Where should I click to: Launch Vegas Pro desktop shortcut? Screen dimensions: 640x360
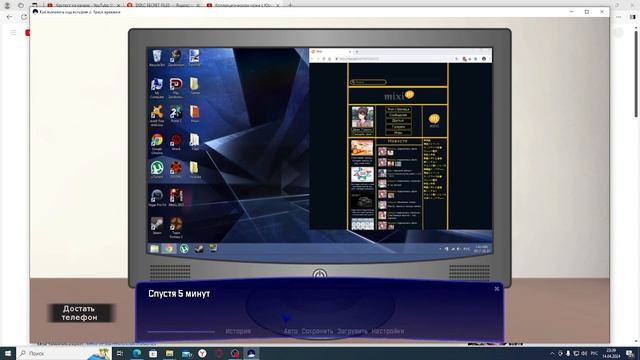(157, 198)
